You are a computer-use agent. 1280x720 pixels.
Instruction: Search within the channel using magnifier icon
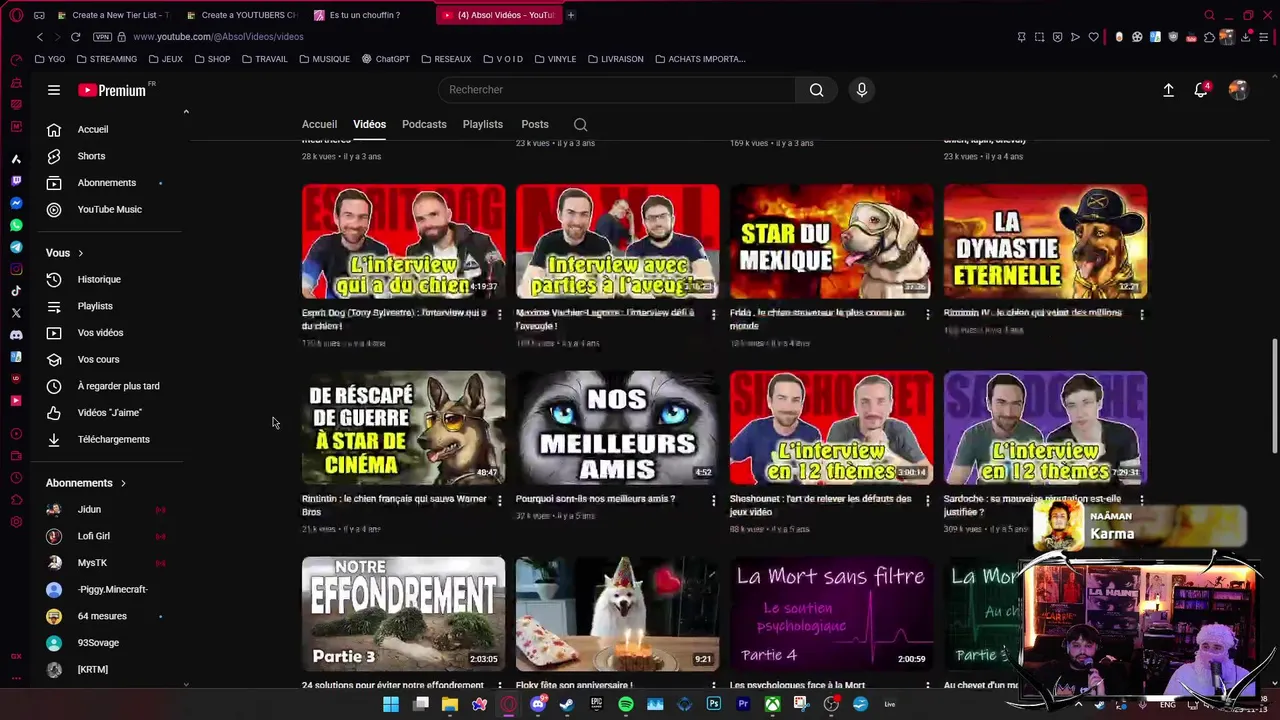point(581,125)
